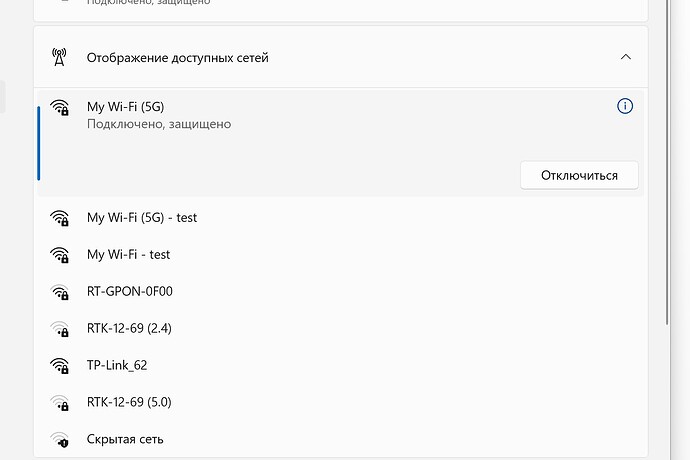The image size is (690, 460).
Task: Click Wi-Fi signal icon next to TP-Link_62
Action: pos(59,366)
